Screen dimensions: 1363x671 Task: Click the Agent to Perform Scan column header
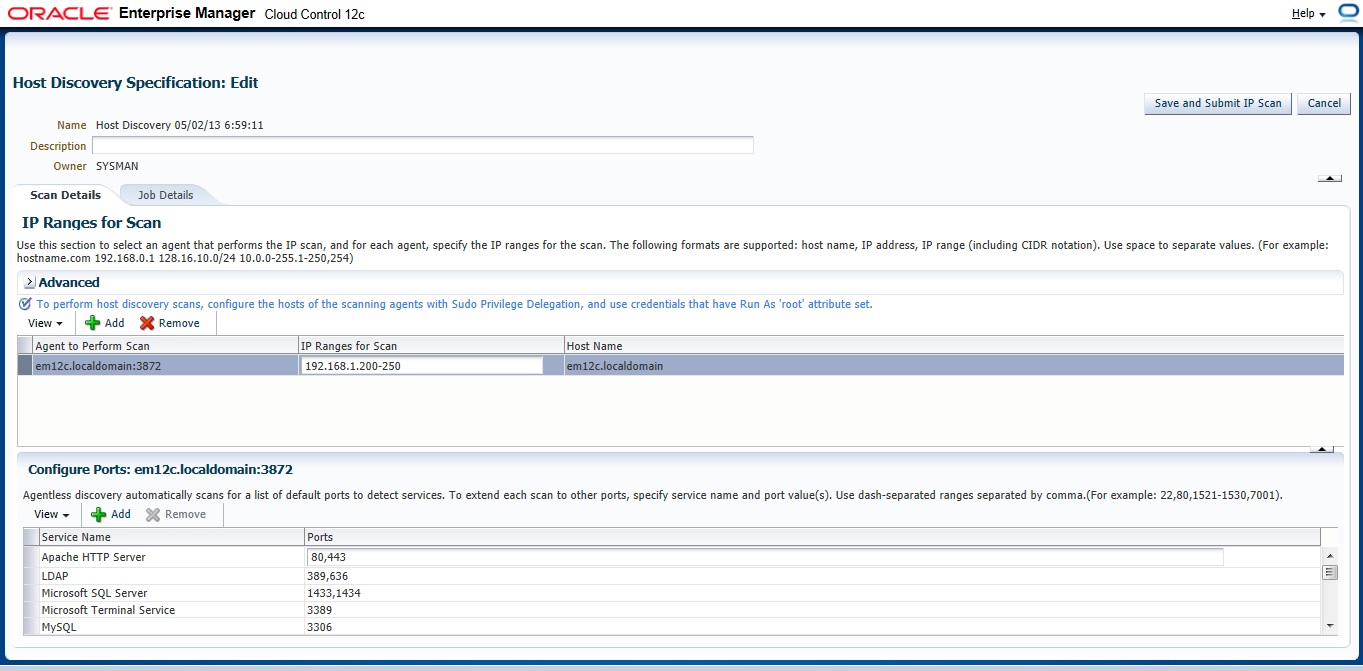165,346
